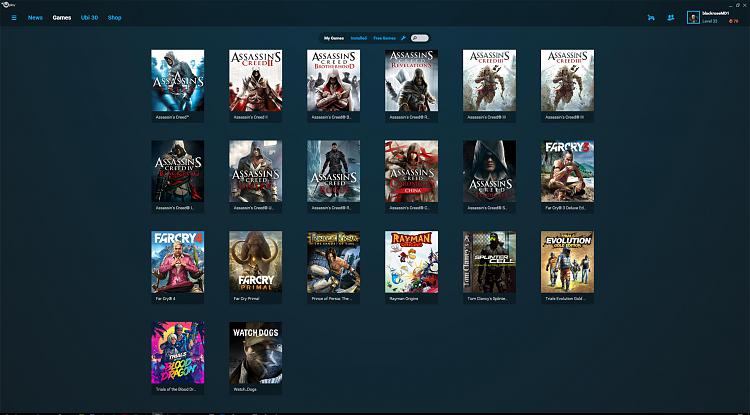
Task: Open the Watch Dogs cover
Action: click(255, 353)
